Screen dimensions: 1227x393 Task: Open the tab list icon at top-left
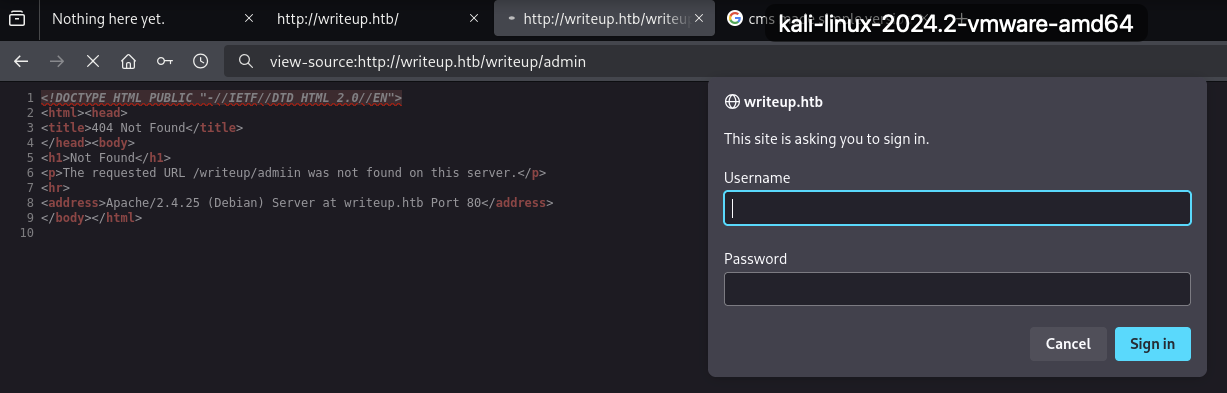17,18
